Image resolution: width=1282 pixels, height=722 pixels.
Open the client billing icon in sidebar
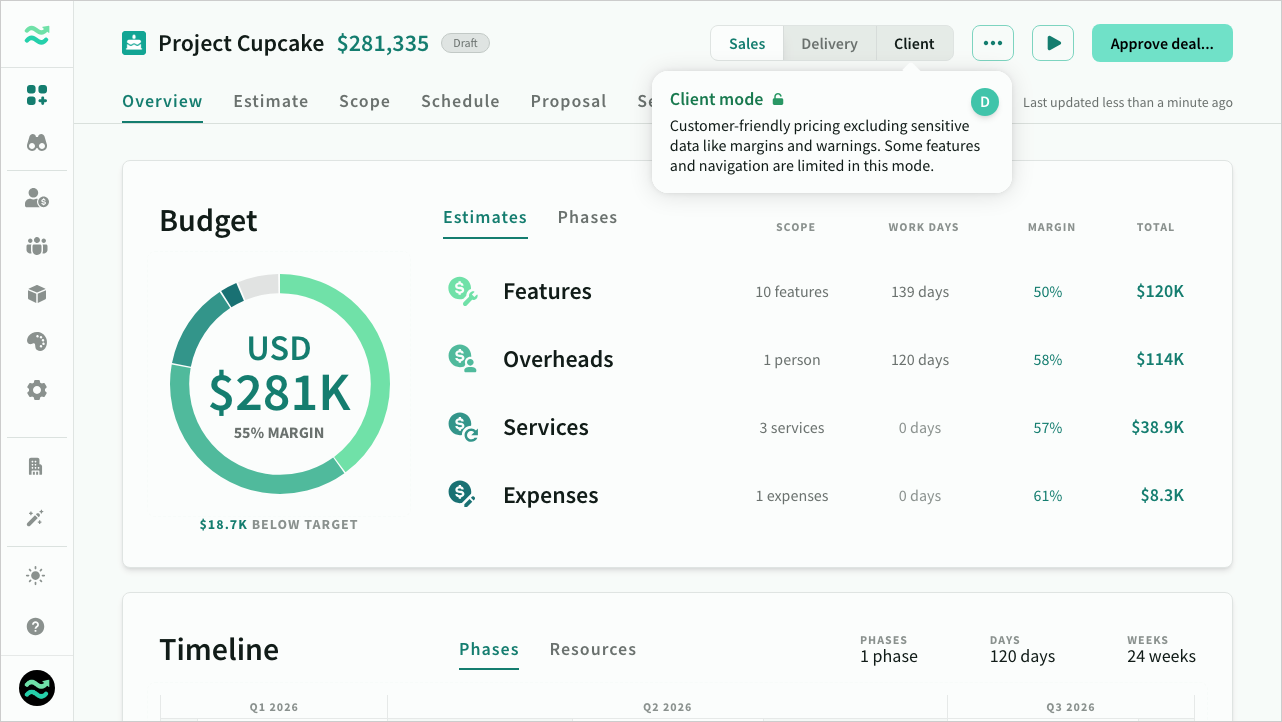point(36,198)
